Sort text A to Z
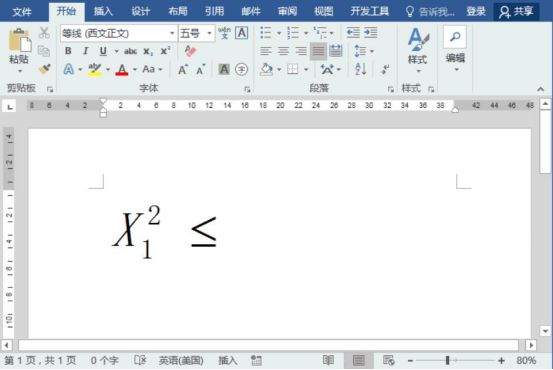The width and height of the screenshot is (553, 370). (x=360, y=69)
